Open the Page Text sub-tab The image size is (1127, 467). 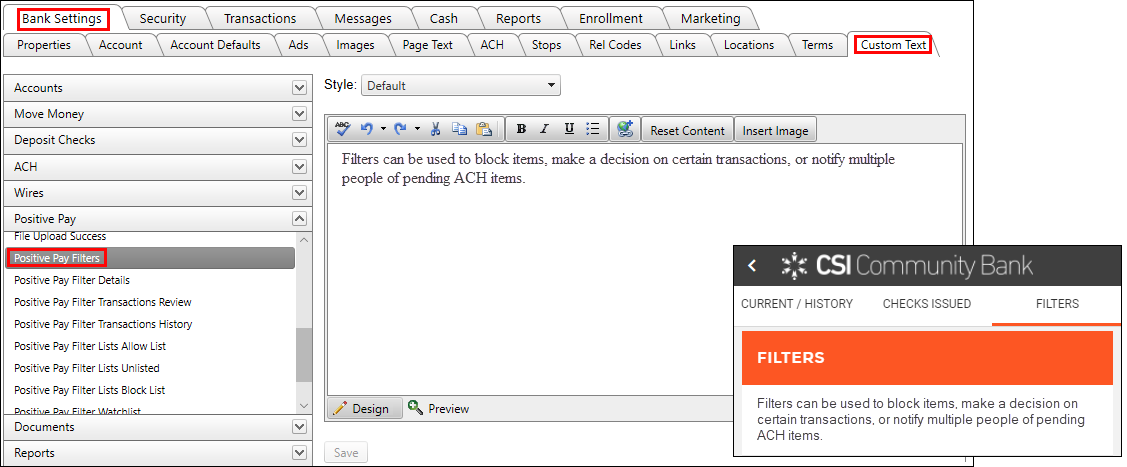click(x=427, y=45)
